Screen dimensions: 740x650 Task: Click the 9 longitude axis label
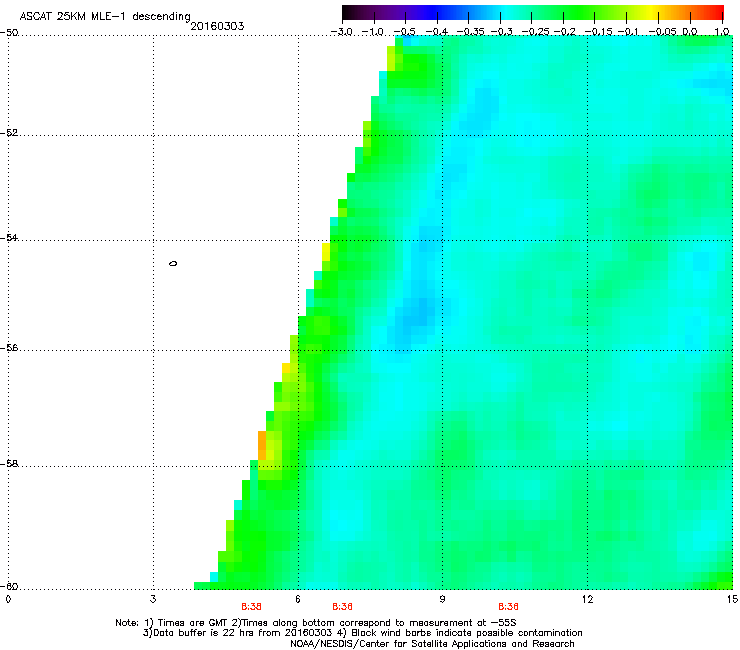pos(442,599)
